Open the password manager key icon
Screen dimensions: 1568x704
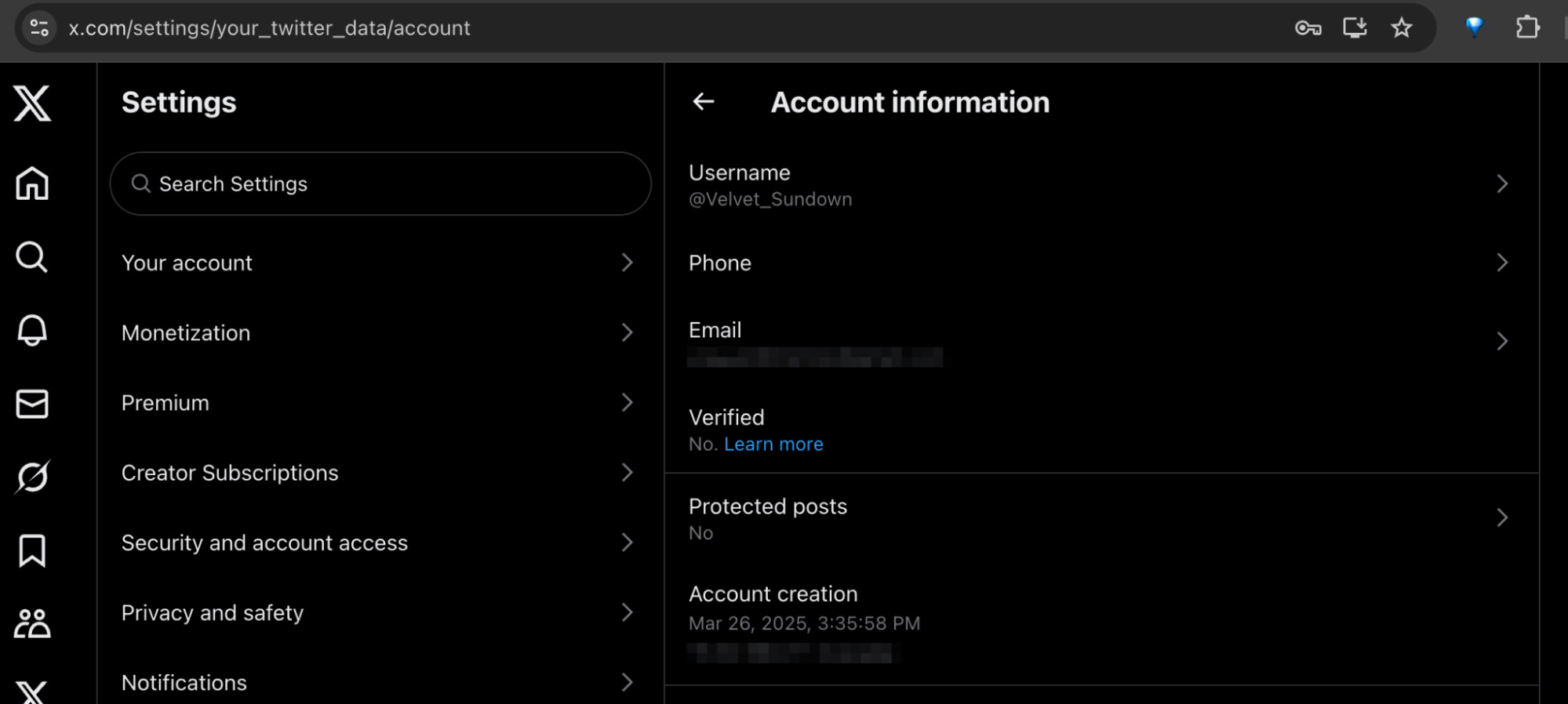click(1308, 28)
